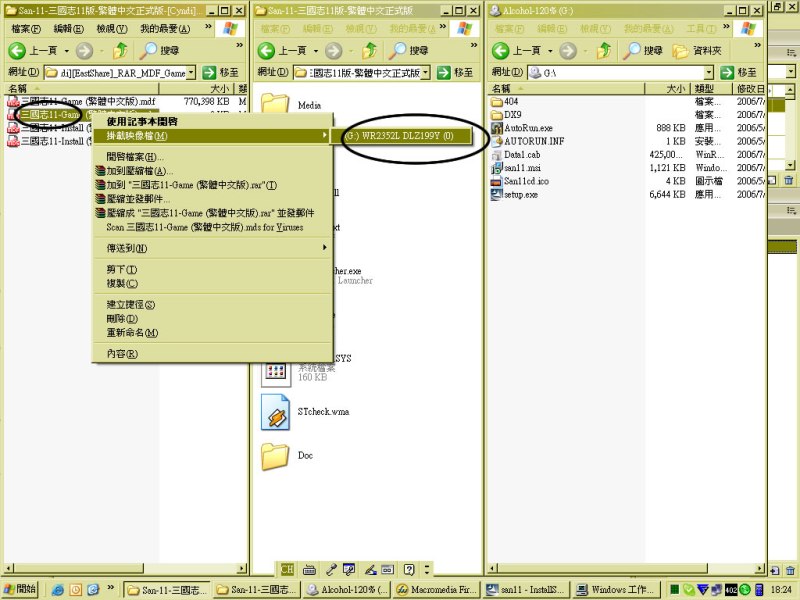Open history dropdown next to Back in G: window
This screenshot has width=800, height=600.
coord(550,51)
